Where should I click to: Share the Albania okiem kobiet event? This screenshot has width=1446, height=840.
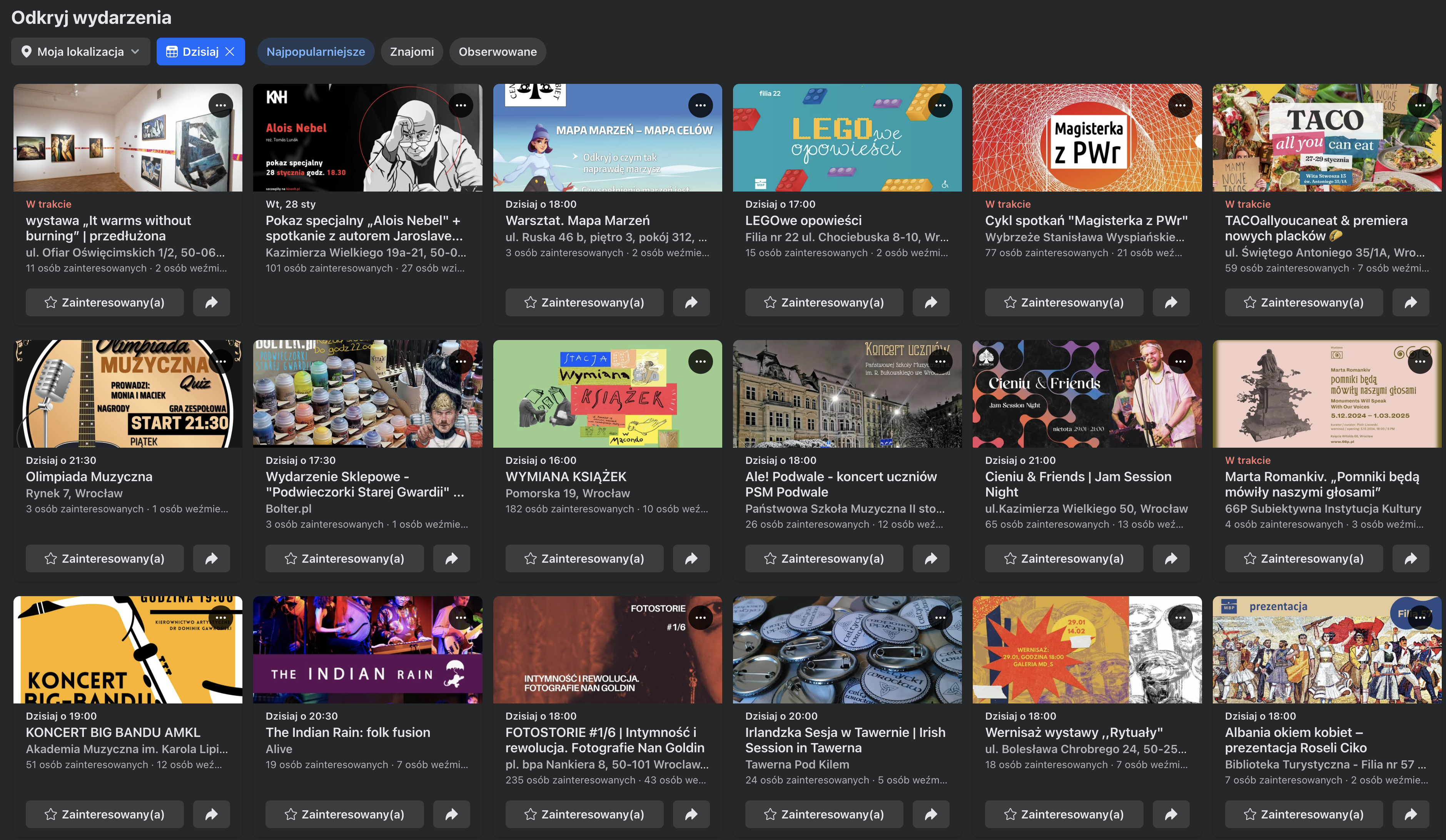(1411, 814)
